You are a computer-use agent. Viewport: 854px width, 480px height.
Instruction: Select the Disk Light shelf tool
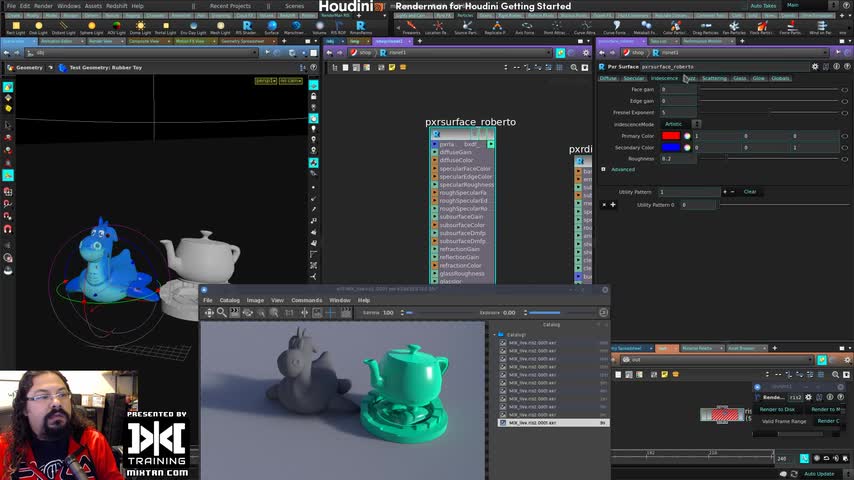click(38, 28)
